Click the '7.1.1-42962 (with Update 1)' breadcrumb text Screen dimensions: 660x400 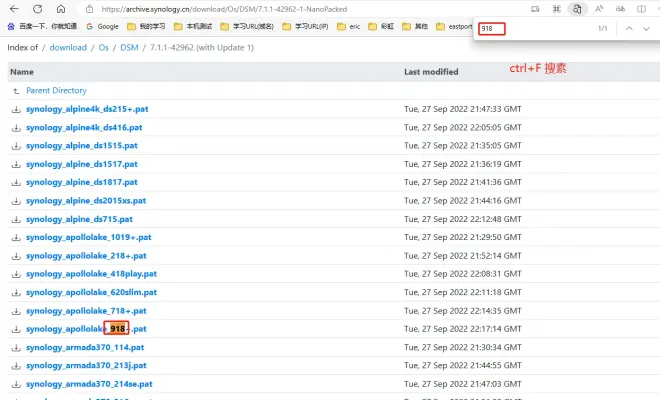202,48
